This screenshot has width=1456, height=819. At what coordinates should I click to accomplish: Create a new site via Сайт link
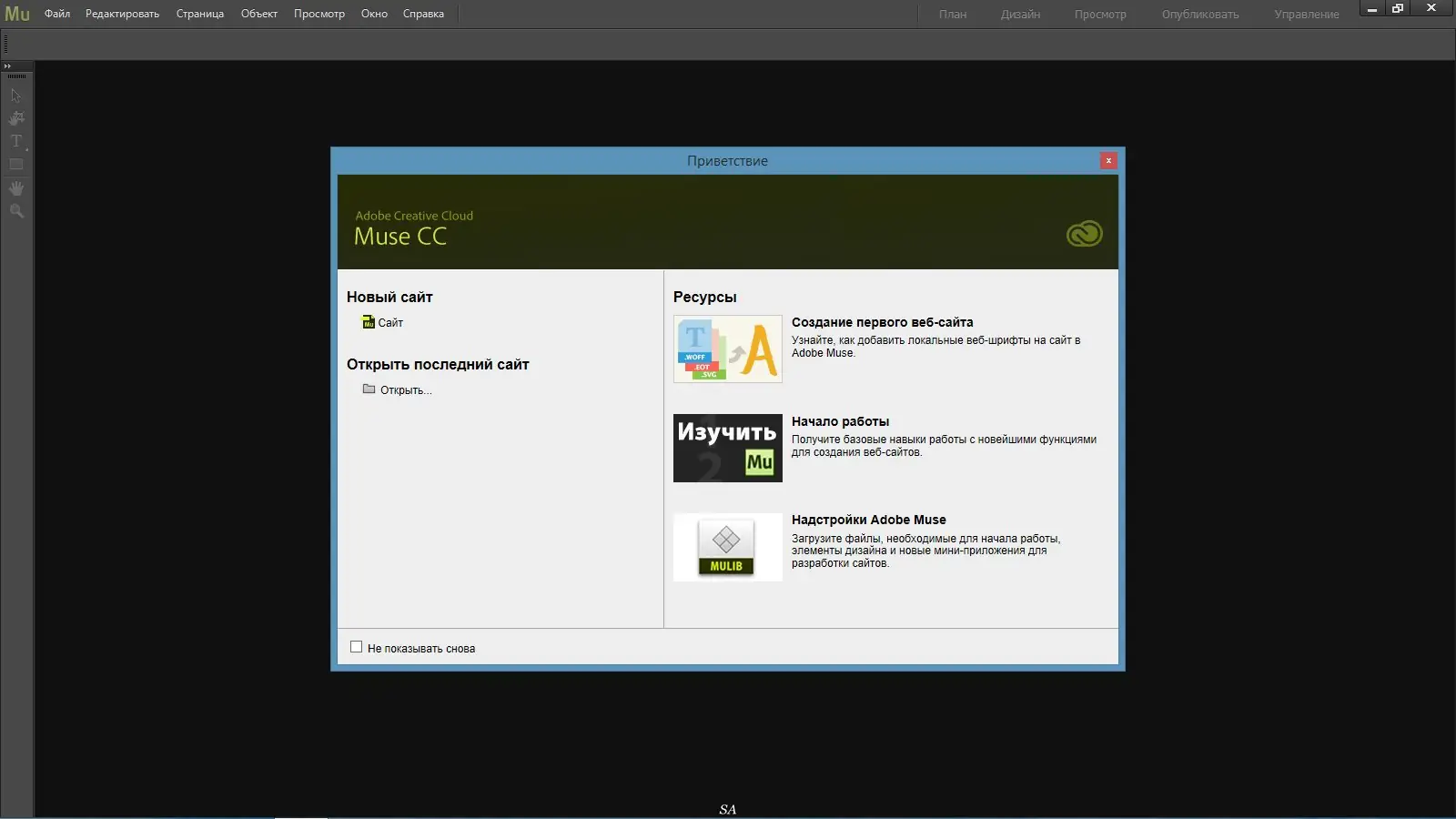[389, 322]
